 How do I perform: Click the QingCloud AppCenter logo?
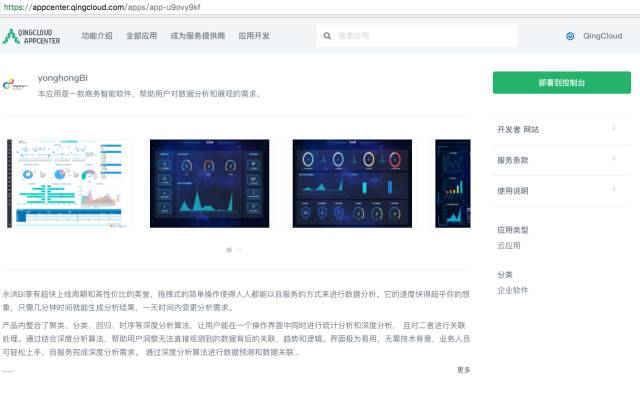31,36
